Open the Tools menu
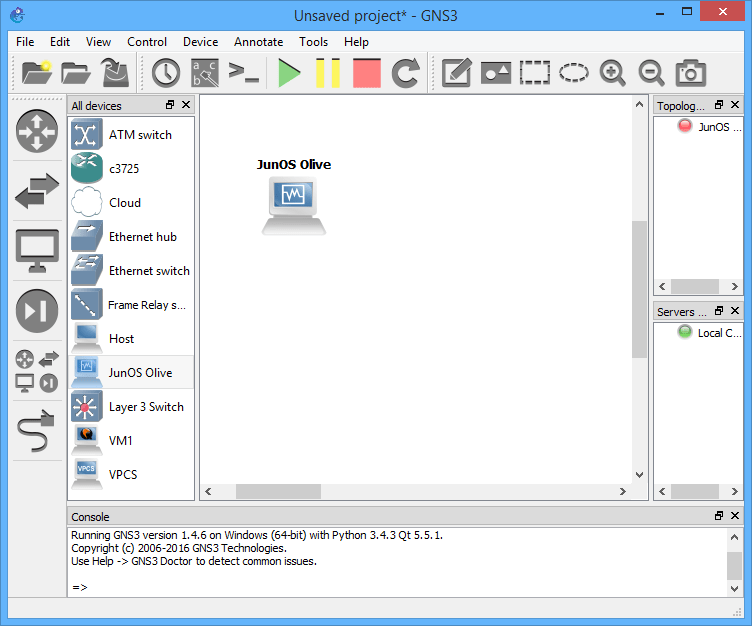The width and height of the screenshot is (752, 626). tap(313, 42)
